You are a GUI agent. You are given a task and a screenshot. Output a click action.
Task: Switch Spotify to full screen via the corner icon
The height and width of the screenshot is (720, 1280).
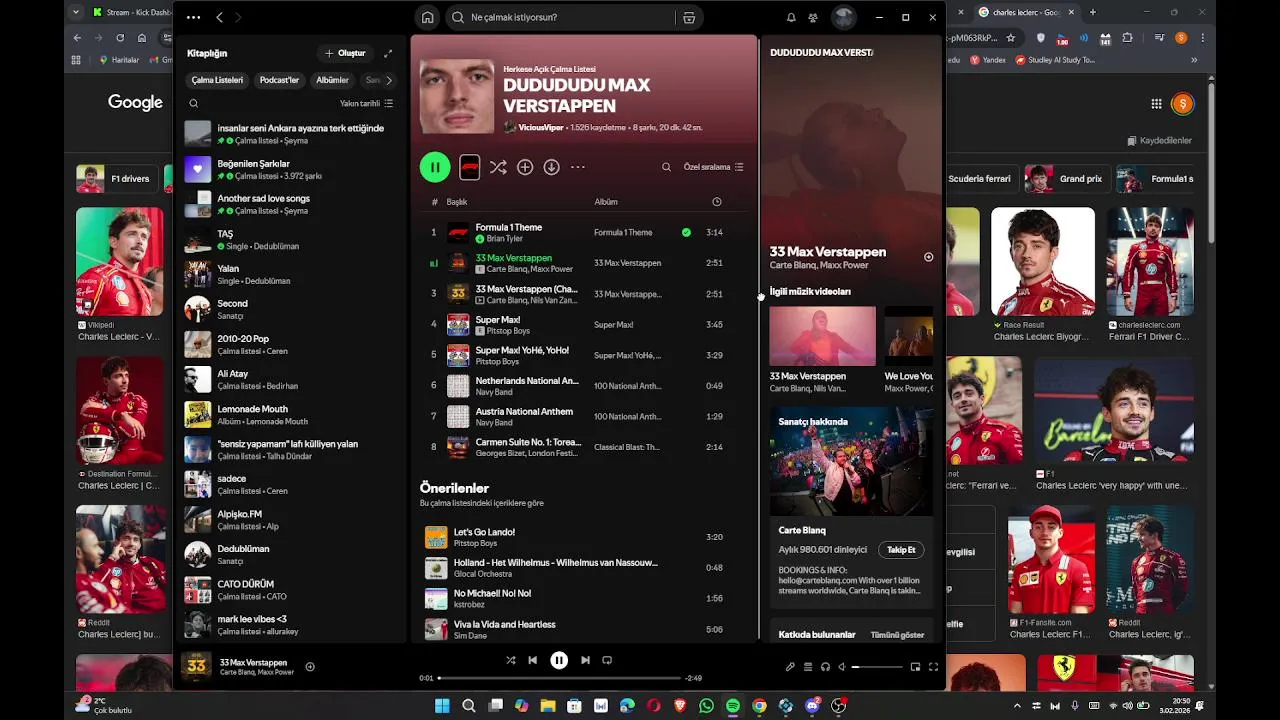click(933, 667)
